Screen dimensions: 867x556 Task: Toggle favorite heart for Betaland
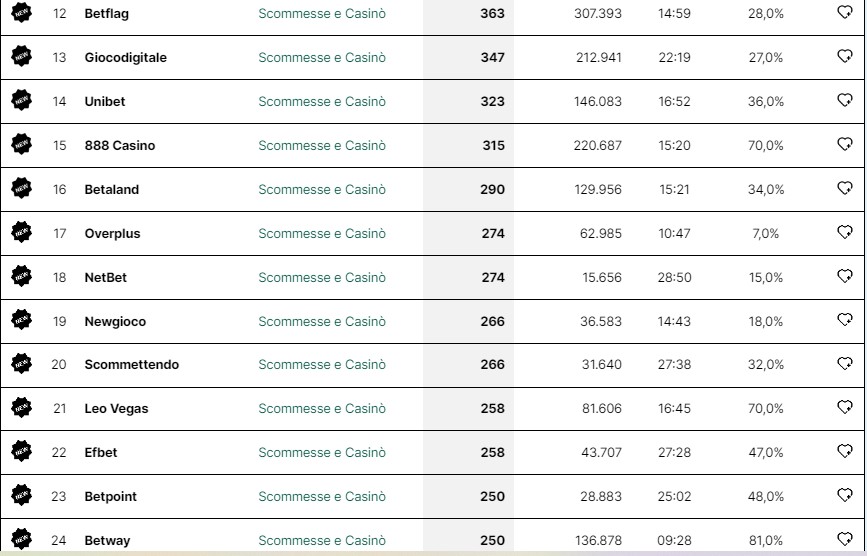[844, 188]
